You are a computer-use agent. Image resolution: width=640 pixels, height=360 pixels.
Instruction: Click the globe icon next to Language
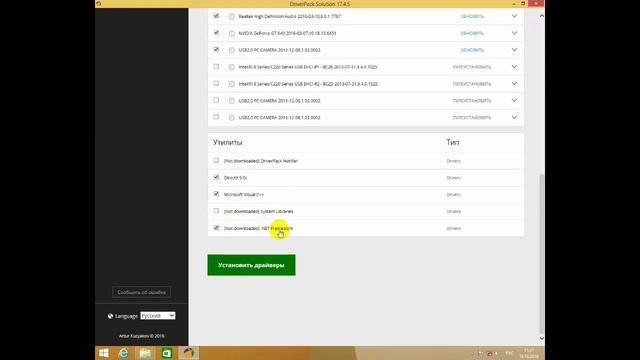(x=110, y=316)
